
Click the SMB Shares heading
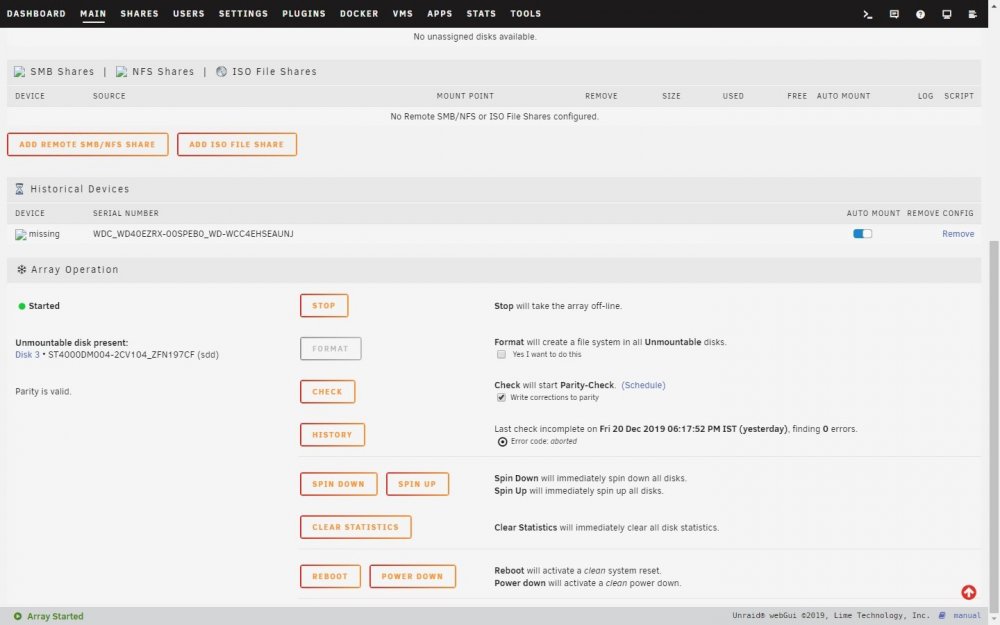pyautogui.click(x=62, y=71)
